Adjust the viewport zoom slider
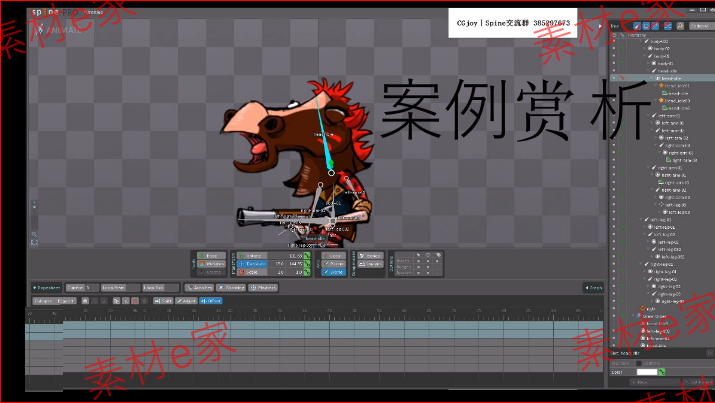 [34, 214]
